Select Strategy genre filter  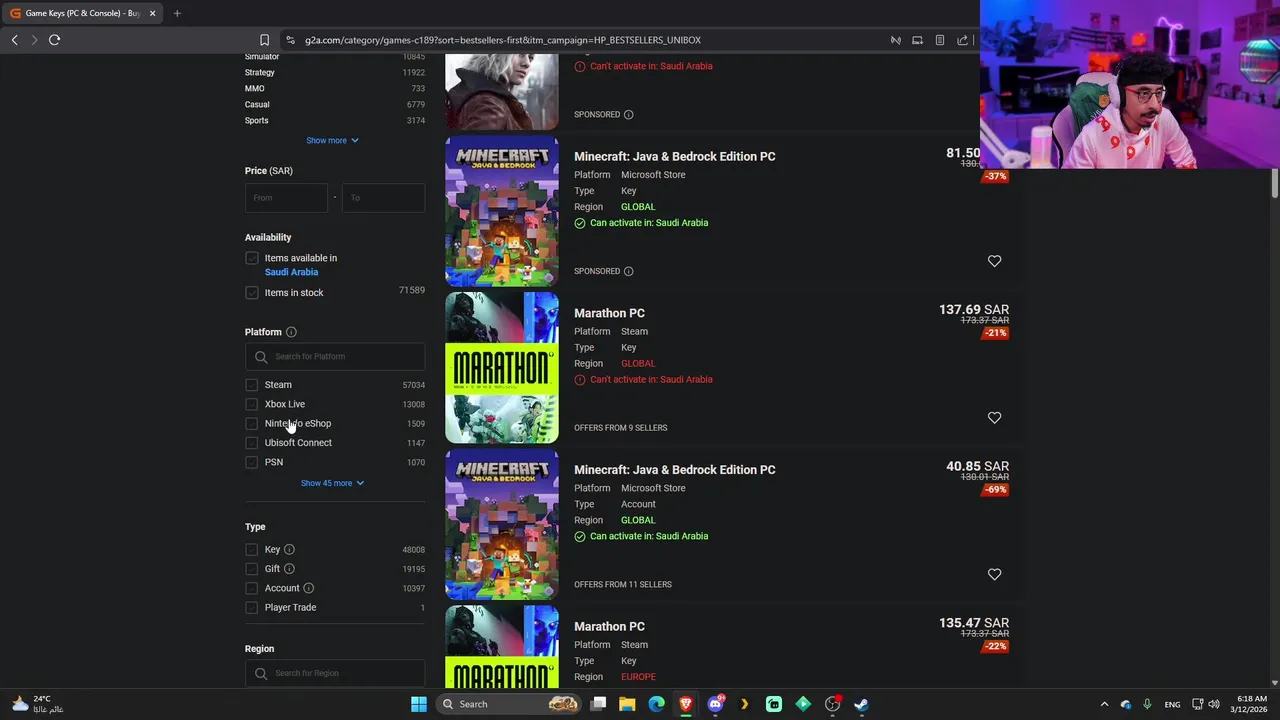point(260,73)
